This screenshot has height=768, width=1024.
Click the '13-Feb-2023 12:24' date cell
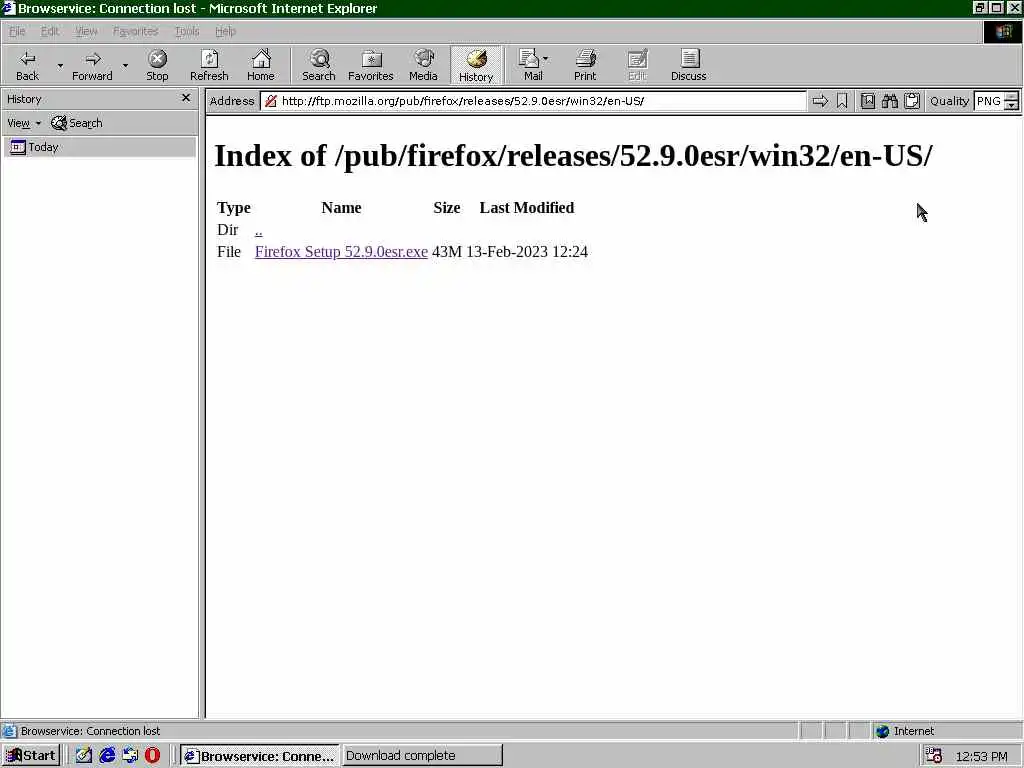[526, 252]
